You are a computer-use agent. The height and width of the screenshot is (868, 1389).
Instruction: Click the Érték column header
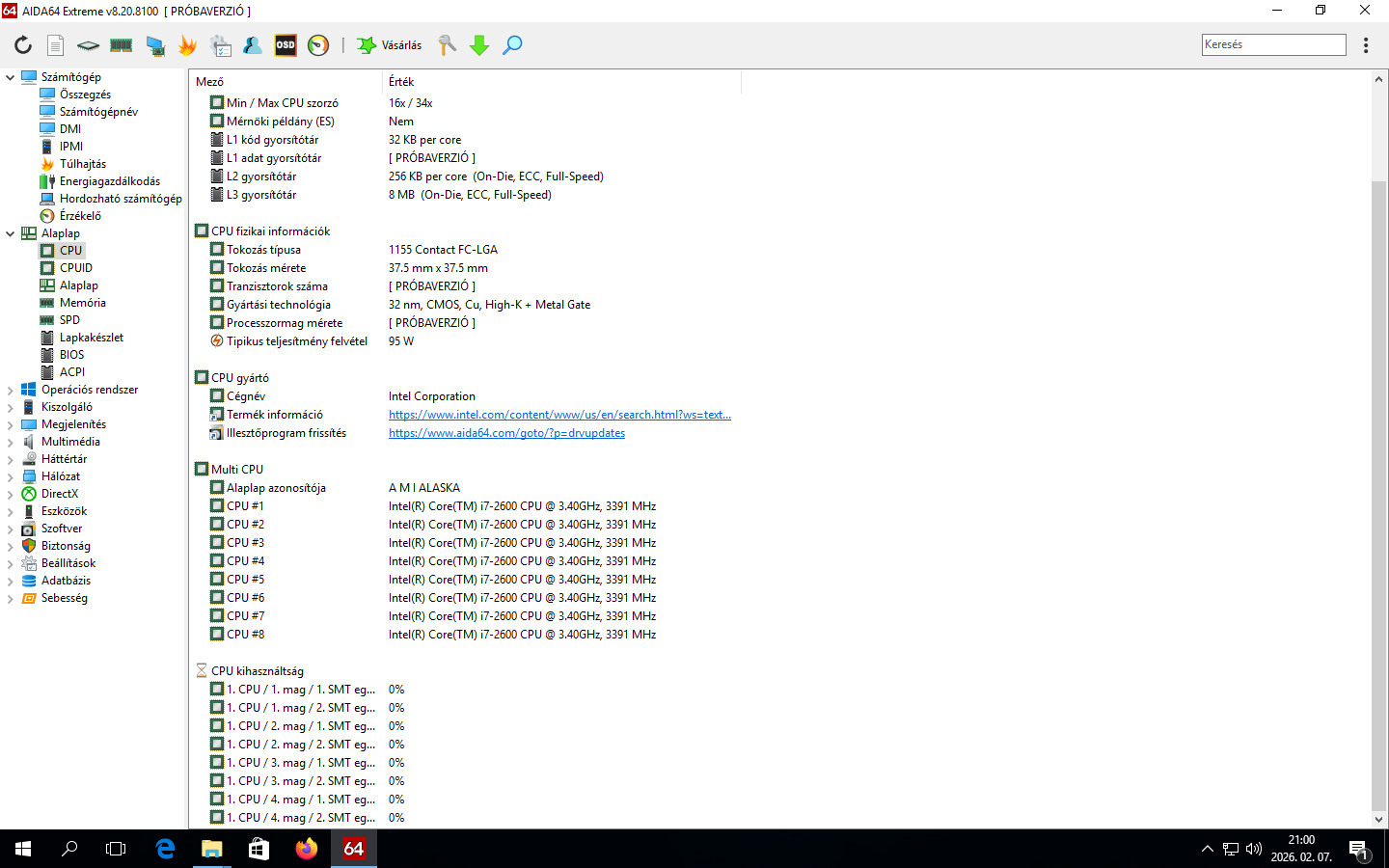(x=562, y=82)
